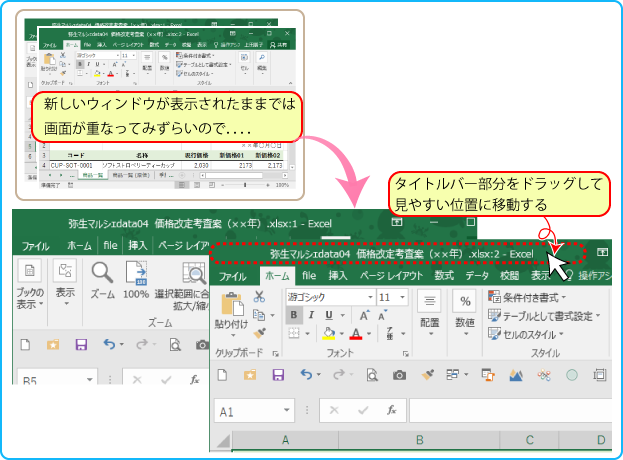This screenshot has width=623, height=460.
Task: Toggle Italic formatting button
Action: [311, 315]
